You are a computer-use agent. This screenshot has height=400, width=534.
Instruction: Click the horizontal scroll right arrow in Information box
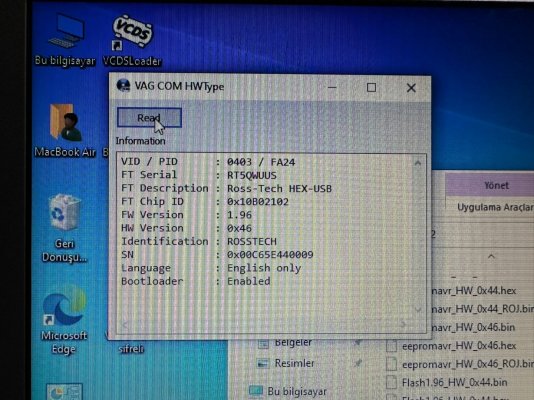click(403, 324)
